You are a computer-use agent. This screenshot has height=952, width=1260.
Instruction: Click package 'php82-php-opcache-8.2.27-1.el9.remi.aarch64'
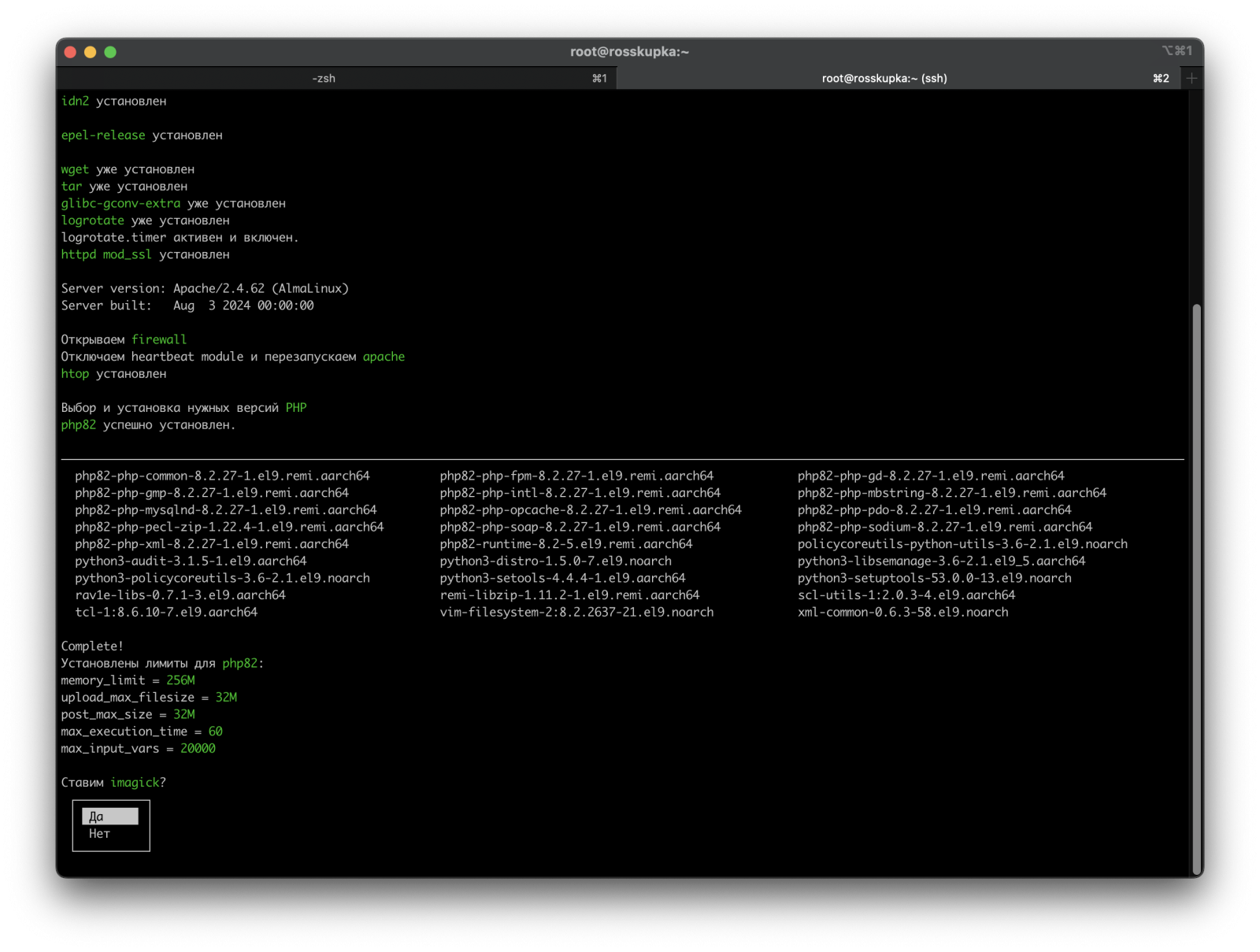591,510
